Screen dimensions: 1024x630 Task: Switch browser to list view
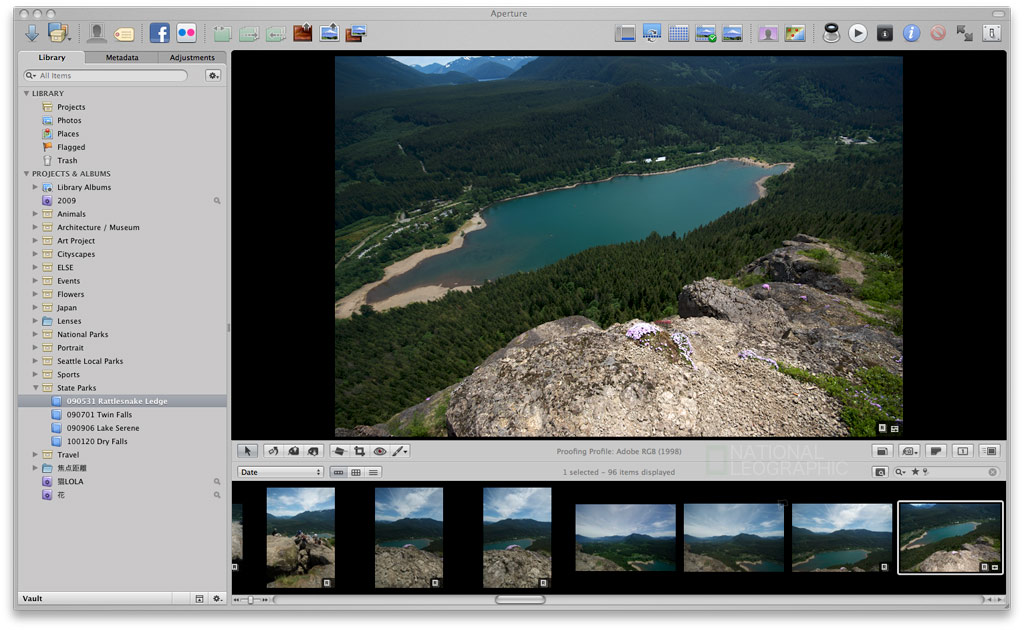(x=374, y=472)
